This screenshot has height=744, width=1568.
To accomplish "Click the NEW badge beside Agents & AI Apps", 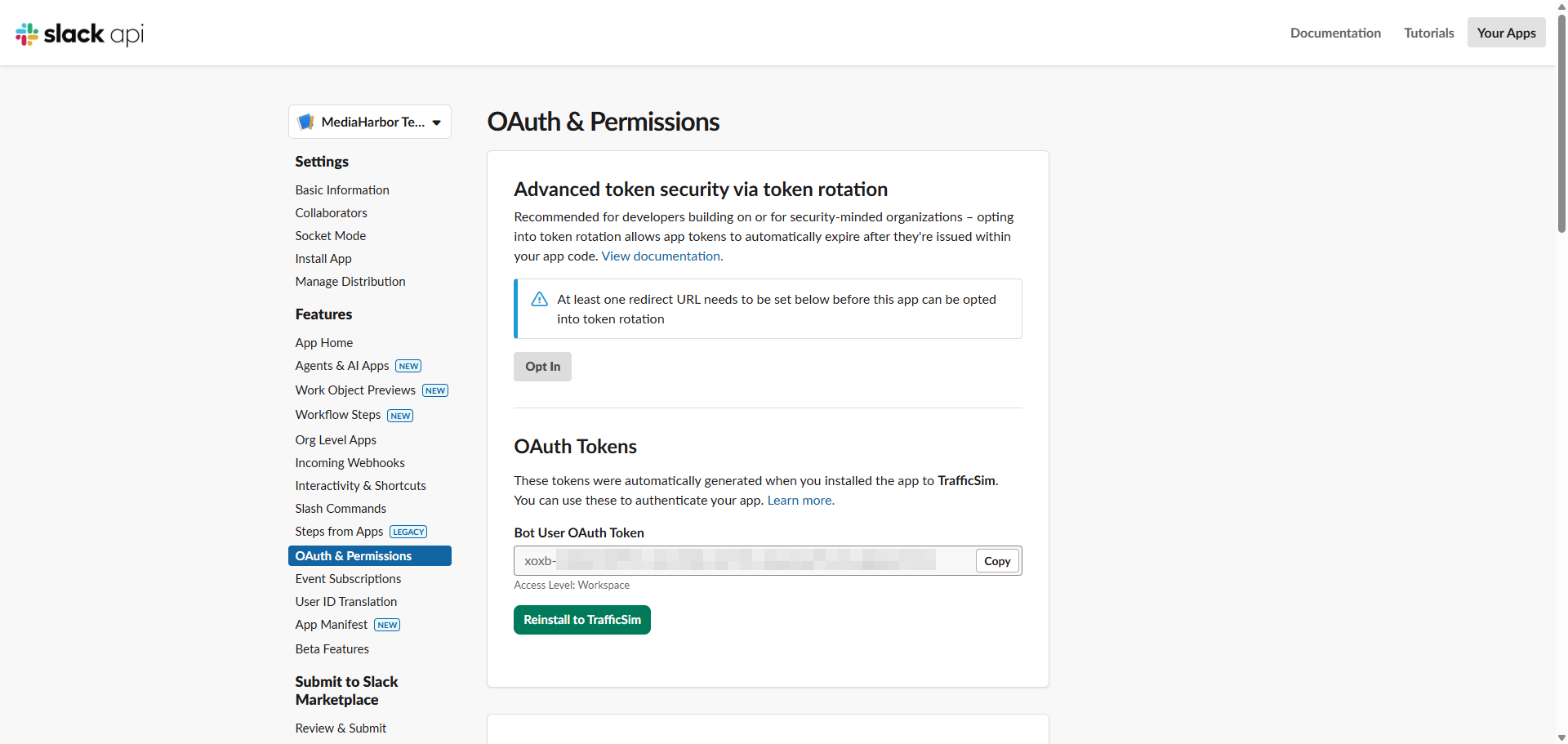I will coord(408,366).
